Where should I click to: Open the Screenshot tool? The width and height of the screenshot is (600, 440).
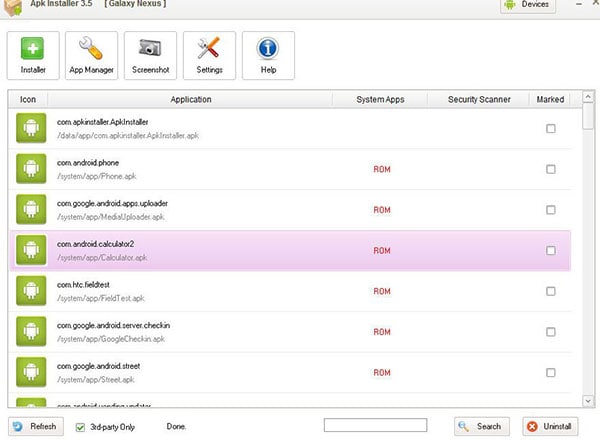click(150, 55)
